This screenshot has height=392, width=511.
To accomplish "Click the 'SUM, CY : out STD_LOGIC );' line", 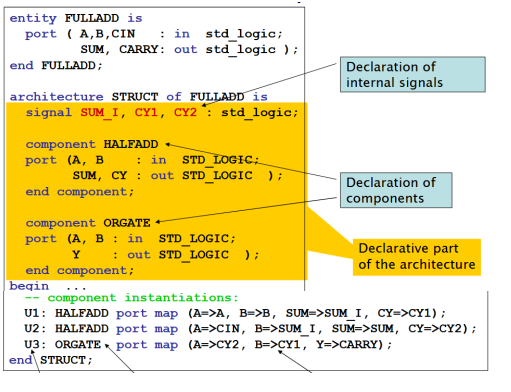I will 178,176.
